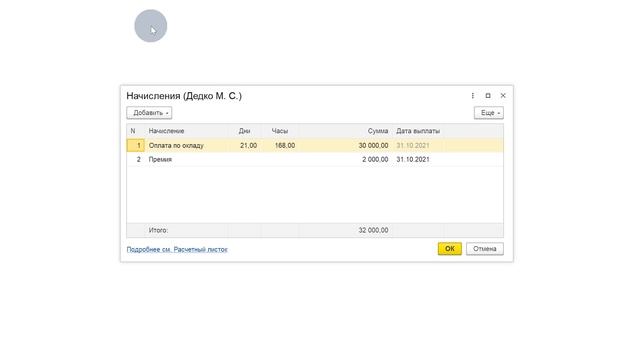Close the Начисления dialog with X
The width and height of the screenshot is (640, 360).
tap(503, 96)
